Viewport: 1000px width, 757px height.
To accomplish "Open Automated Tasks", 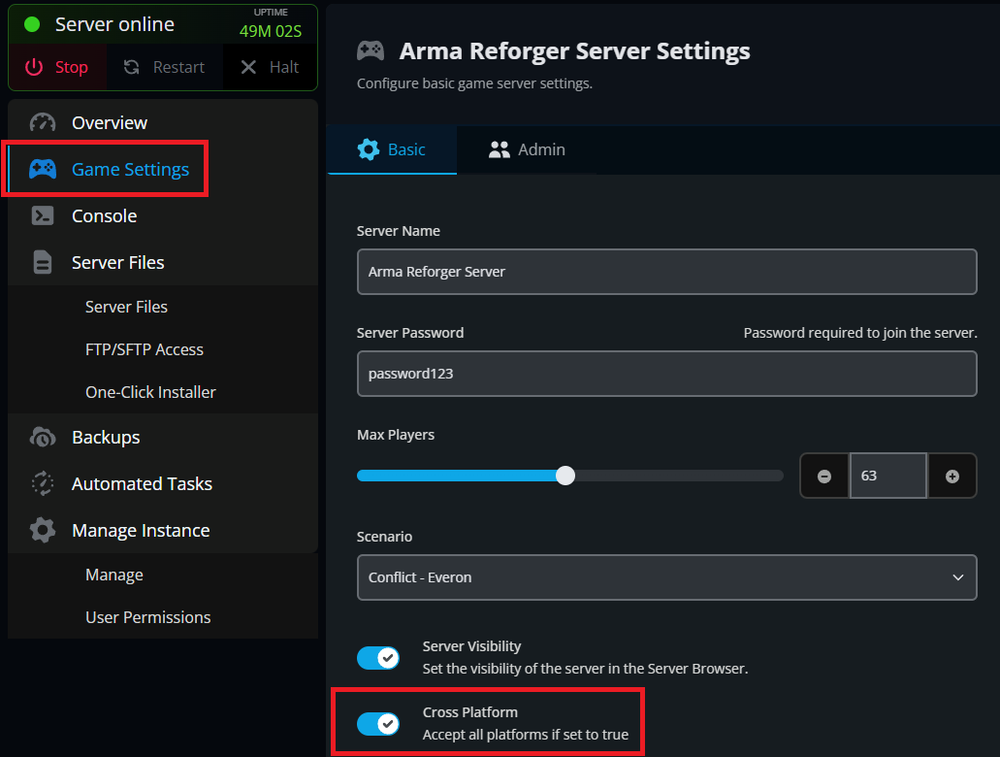I will (163, 483).
